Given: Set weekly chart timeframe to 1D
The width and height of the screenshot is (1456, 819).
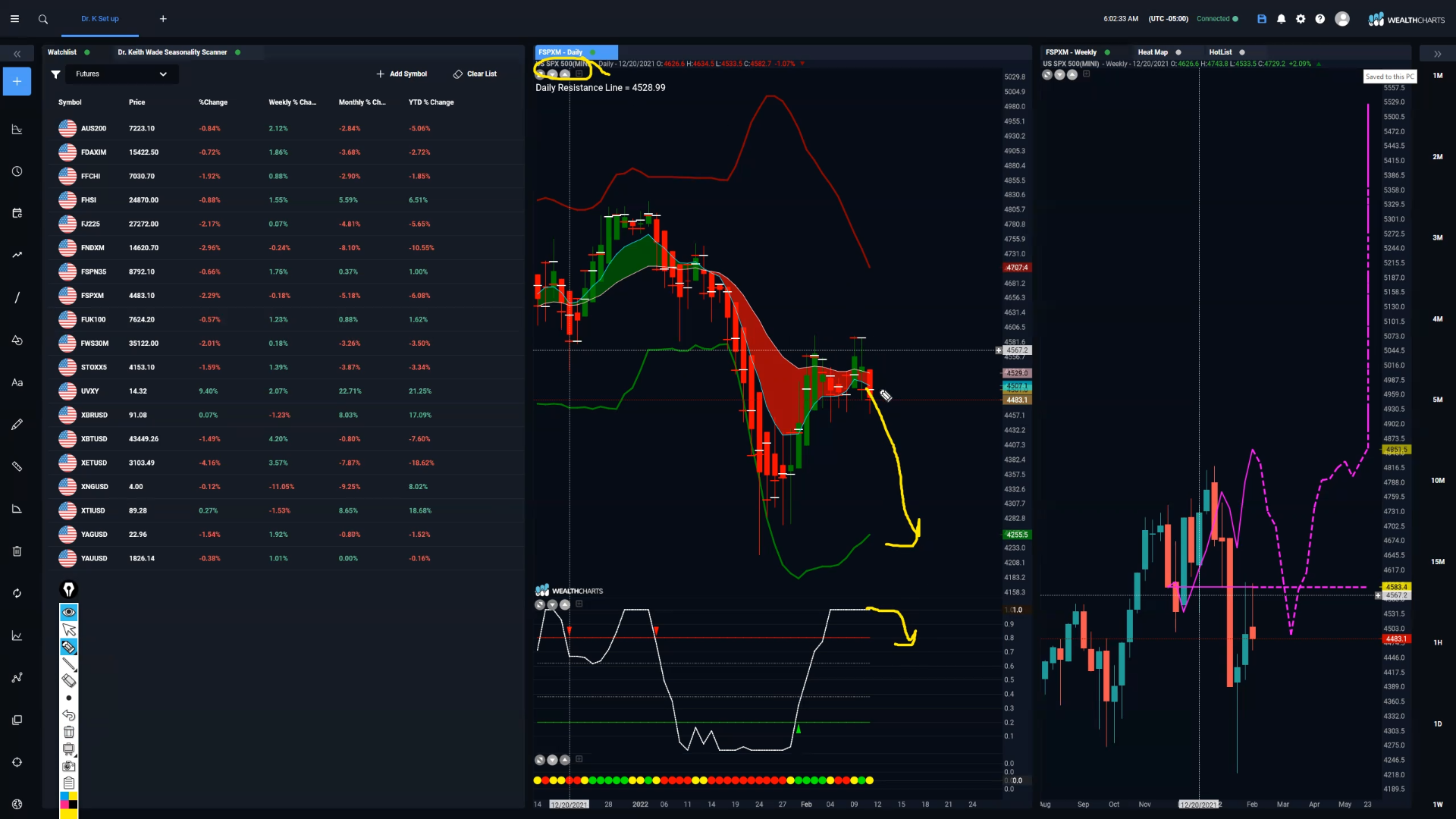Looking at the screenshot, I should click(1438, 724).
